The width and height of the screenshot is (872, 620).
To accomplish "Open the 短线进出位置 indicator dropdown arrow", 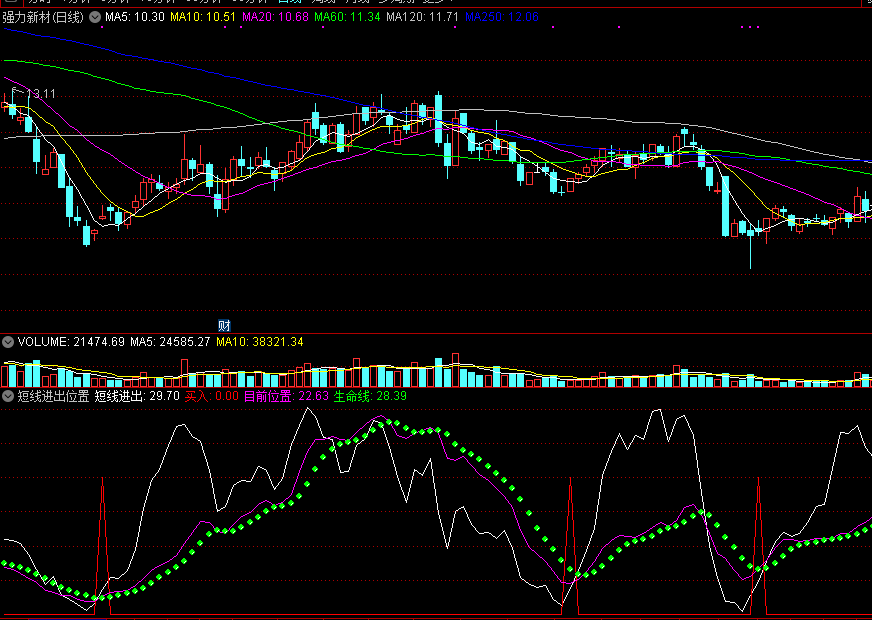I will tap(8, 396).
